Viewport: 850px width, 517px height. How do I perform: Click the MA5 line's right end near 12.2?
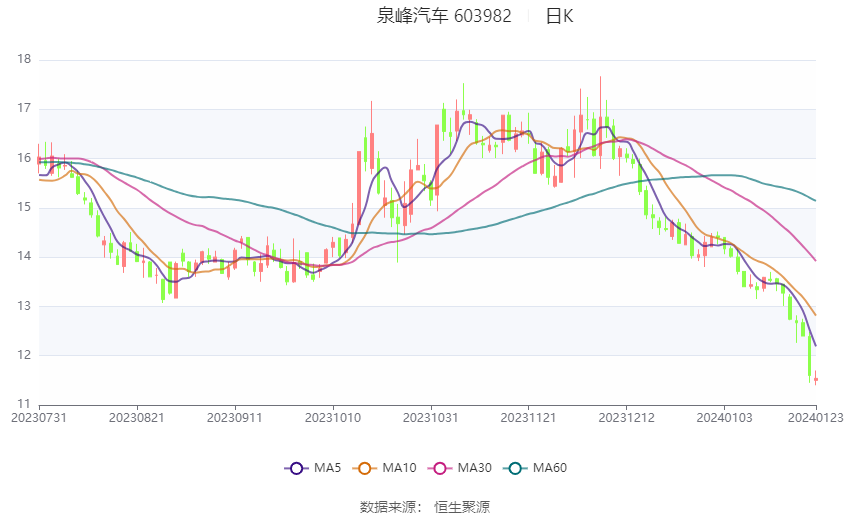pos(815,345)
